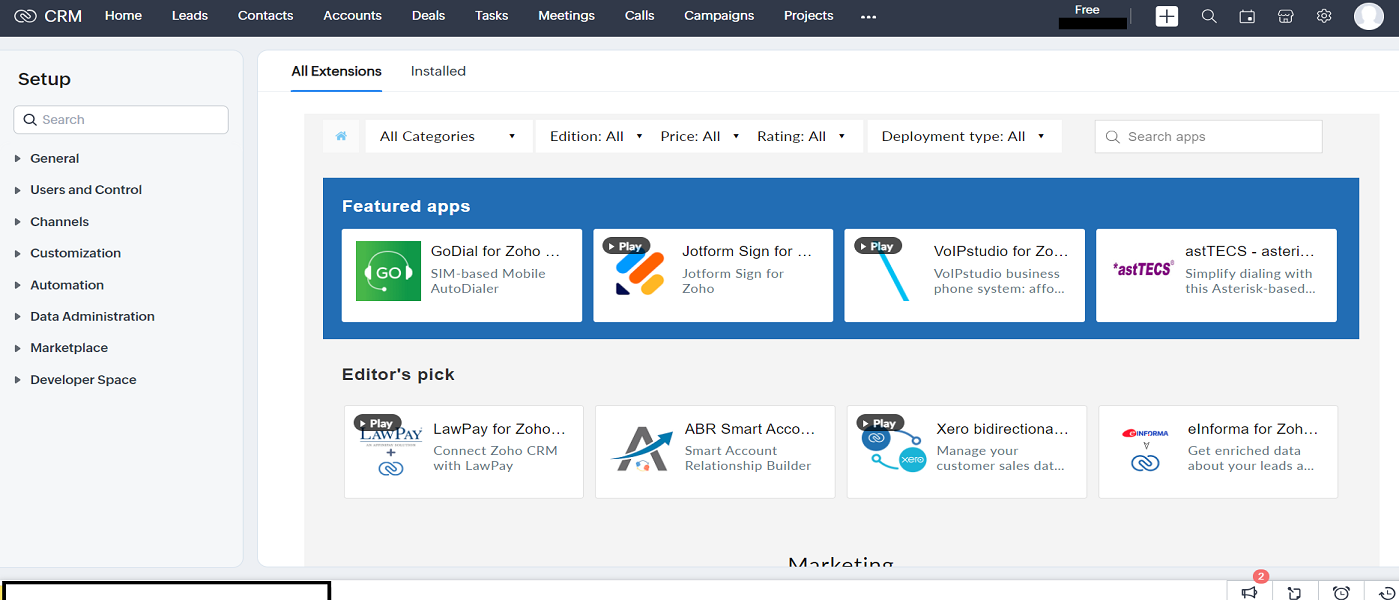Play the Xero bidirectional video
The image size is (1399, 600).
(x=880, y=423)
